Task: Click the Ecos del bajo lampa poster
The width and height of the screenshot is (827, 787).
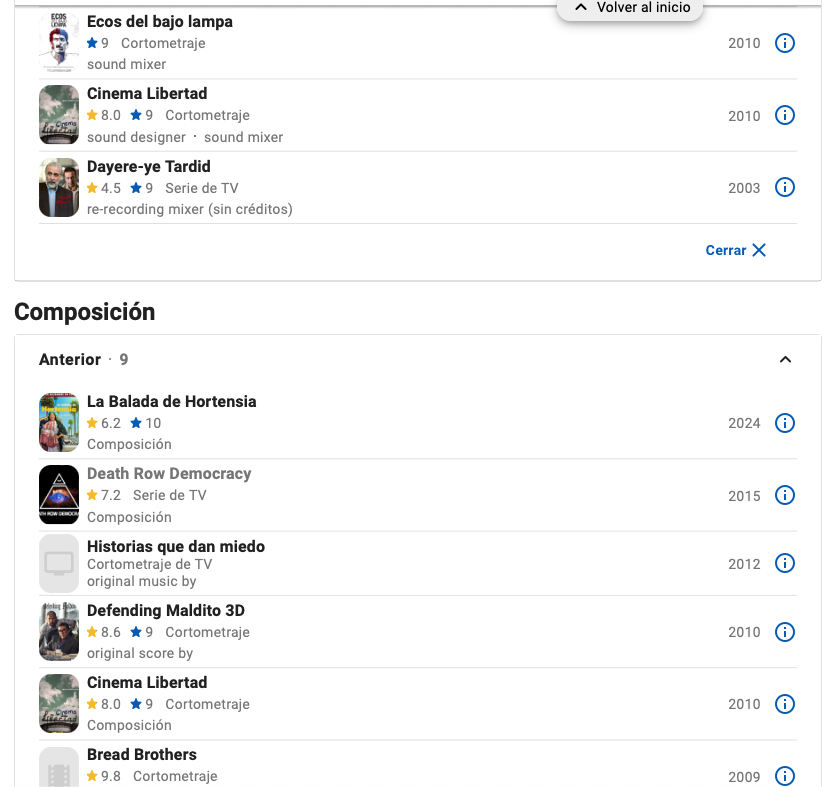Action: point(59,43)
